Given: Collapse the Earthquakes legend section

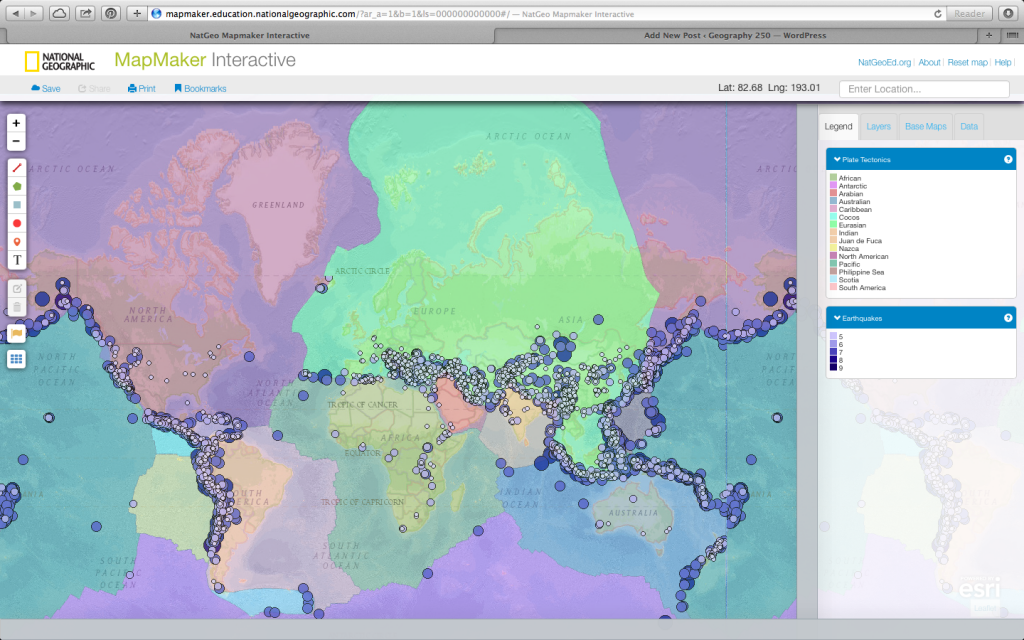Looking at the screenshot, I should click(x=837, y=317).
